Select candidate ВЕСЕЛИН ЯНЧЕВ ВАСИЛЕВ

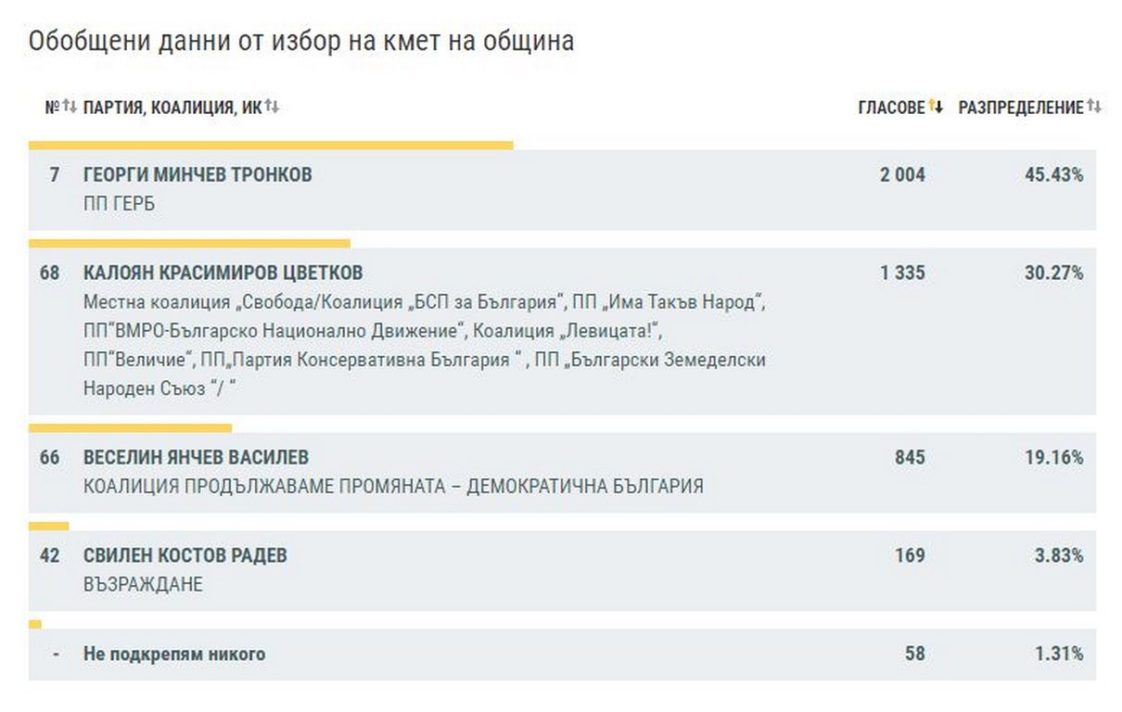point(196,457)
